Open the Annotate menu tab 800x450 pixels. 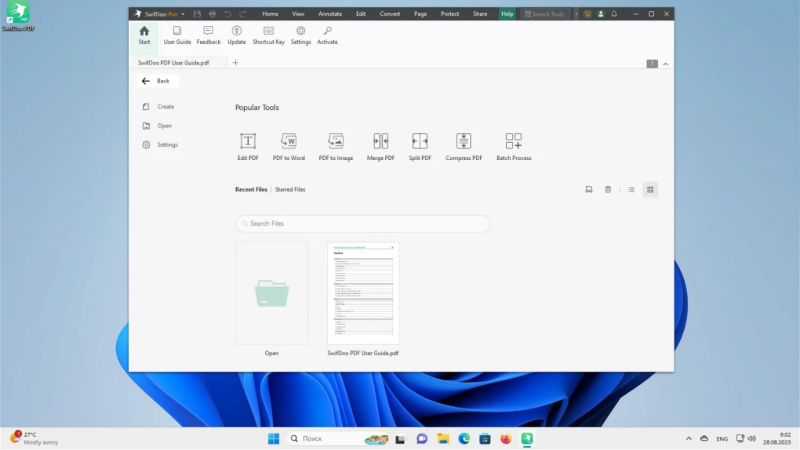tap(330, 14)
